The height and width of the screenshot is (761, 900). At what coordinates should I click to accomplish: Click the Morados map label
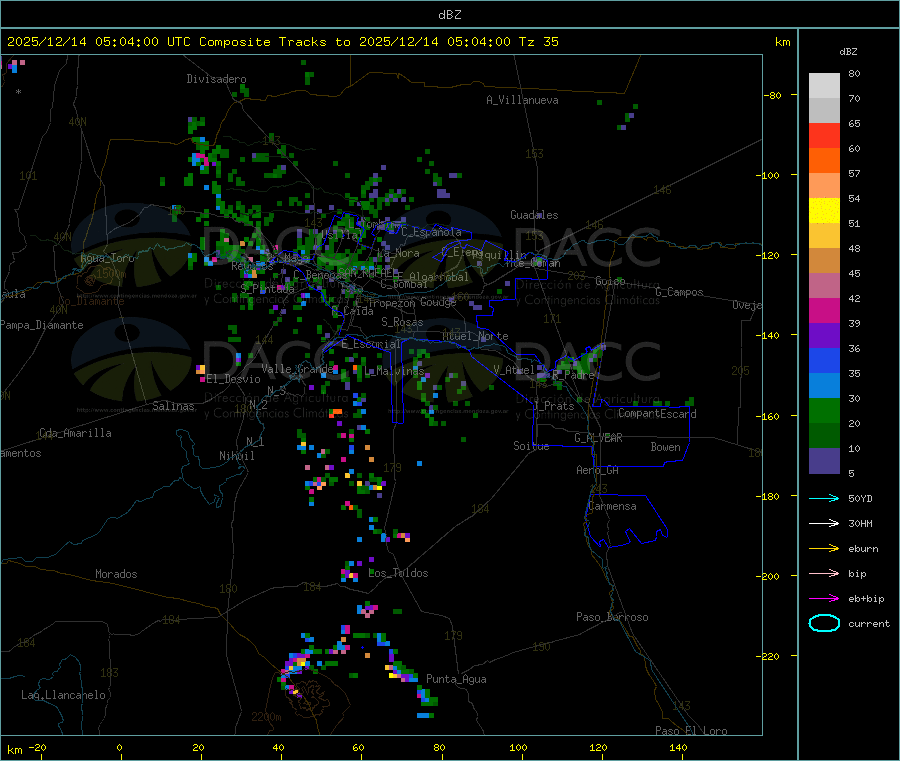click(117, 574)
